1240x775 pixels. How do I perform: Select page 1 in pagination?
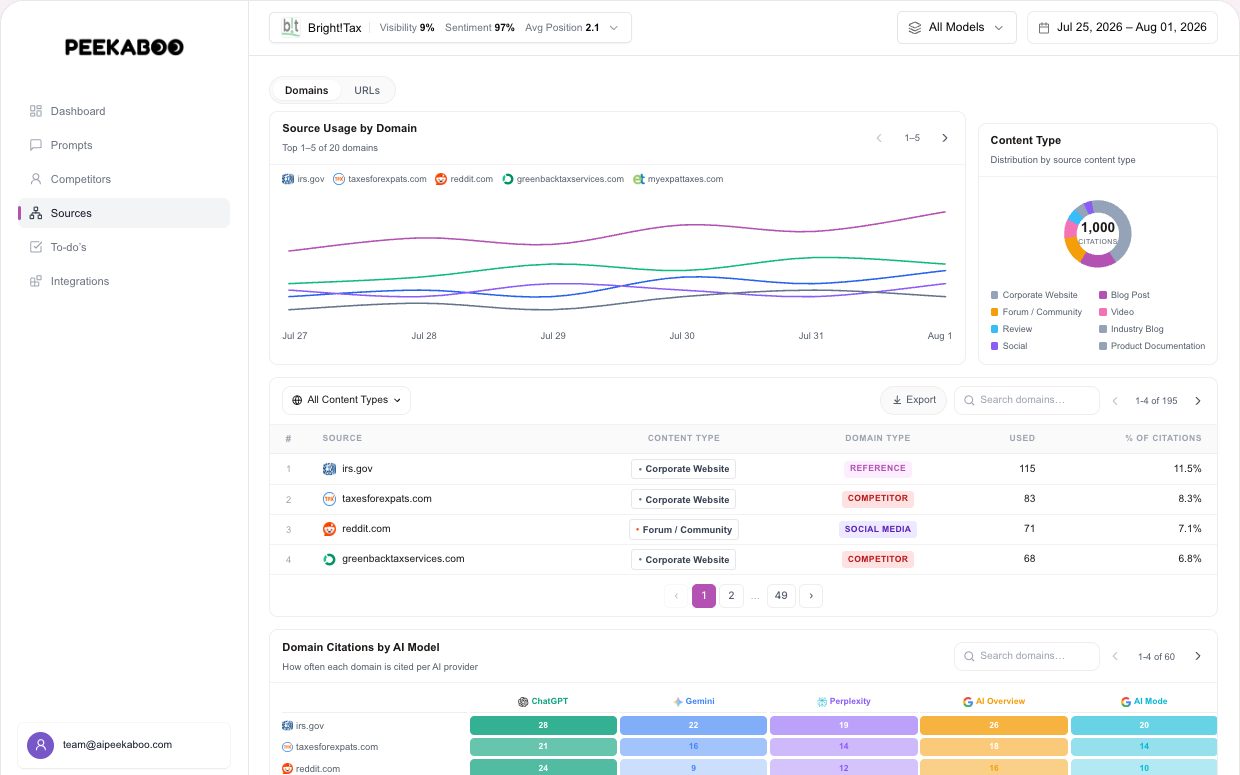click(x=704, y=596)
